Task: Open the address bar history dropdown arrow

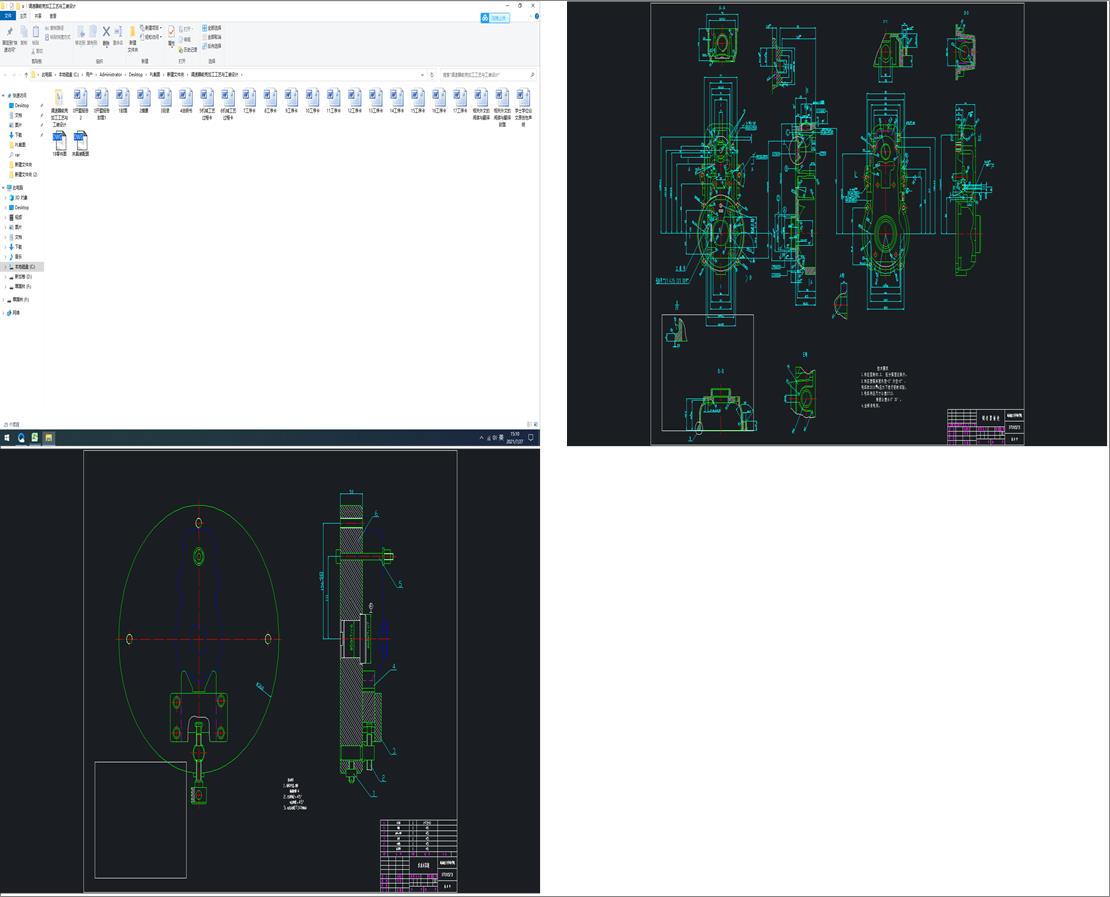Action: coord(423,74)
